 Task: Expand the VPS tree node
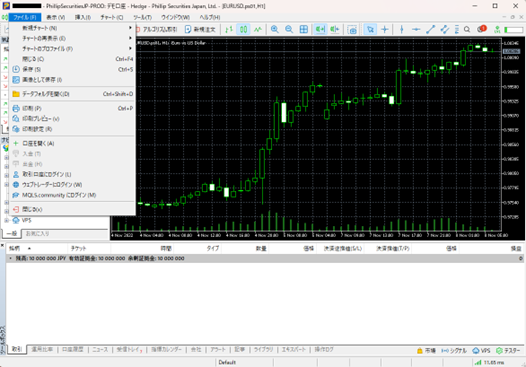click(x=6, y=220)
